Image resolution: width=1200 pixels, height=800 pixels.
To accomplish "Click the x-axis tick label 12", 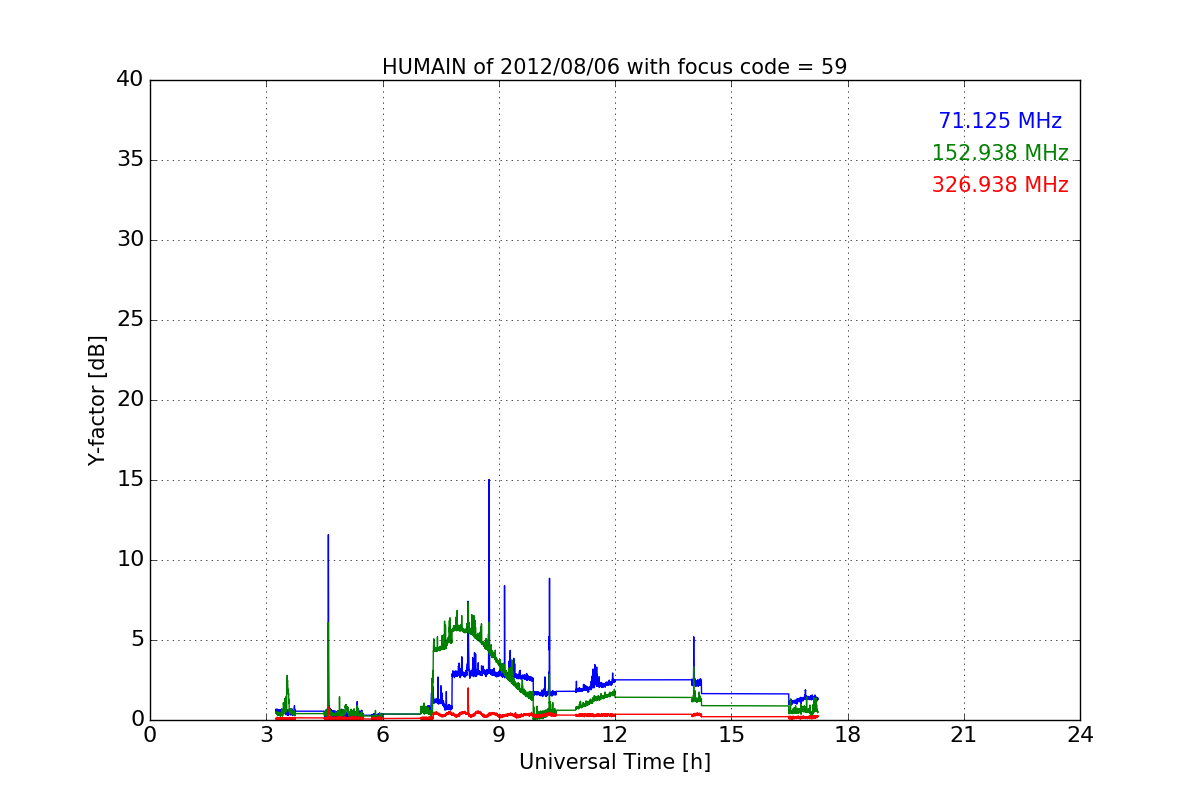I will pos(615,735).
